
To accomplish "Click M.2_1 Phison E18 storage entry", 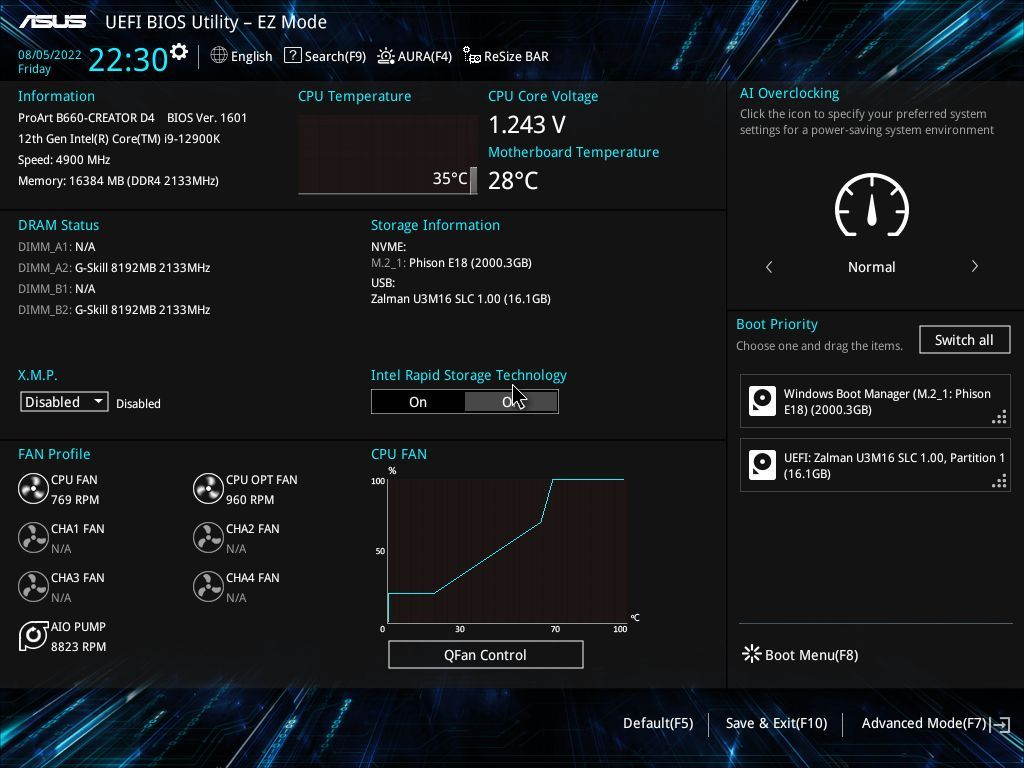I will (451, 263).
